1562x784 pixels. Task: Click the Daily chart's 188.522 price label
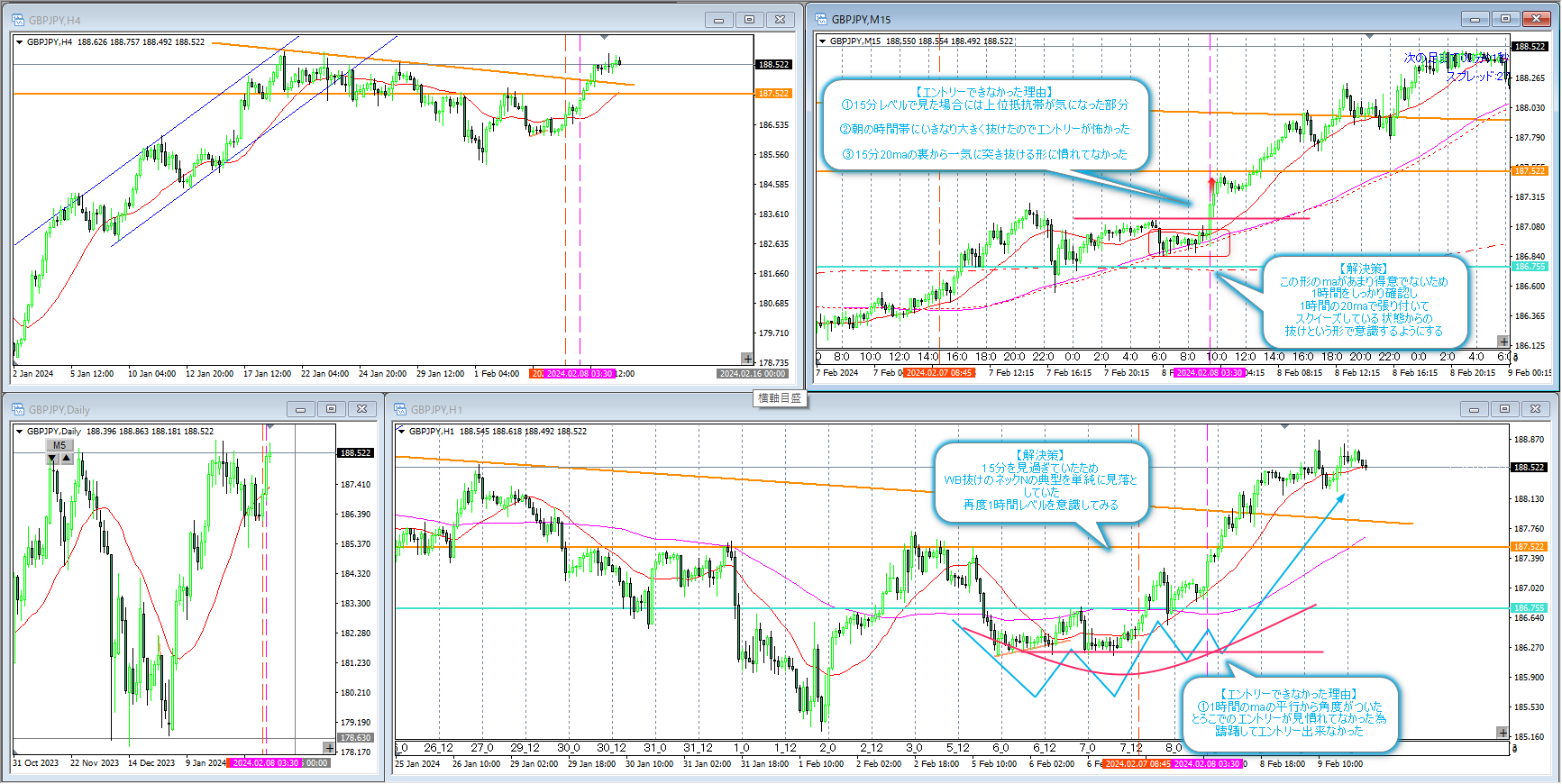click(355, 453)
